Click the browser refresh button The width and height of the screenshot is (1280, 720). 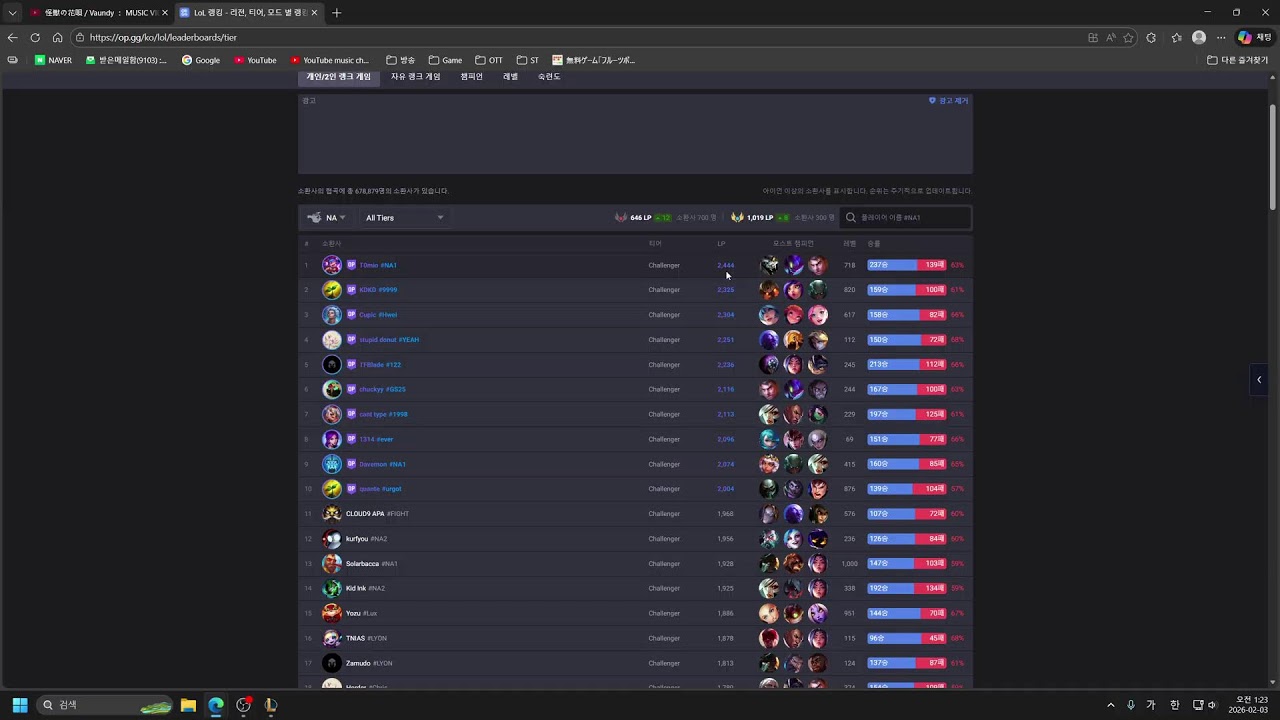(35, 38)
